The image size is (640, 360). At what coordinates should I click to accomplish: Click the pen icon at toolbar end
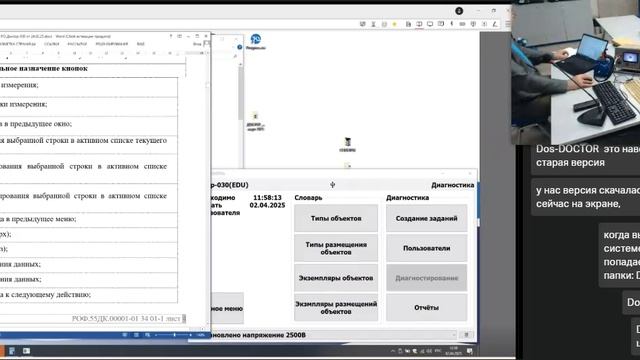pyautogui.click(x=495, y=24)
